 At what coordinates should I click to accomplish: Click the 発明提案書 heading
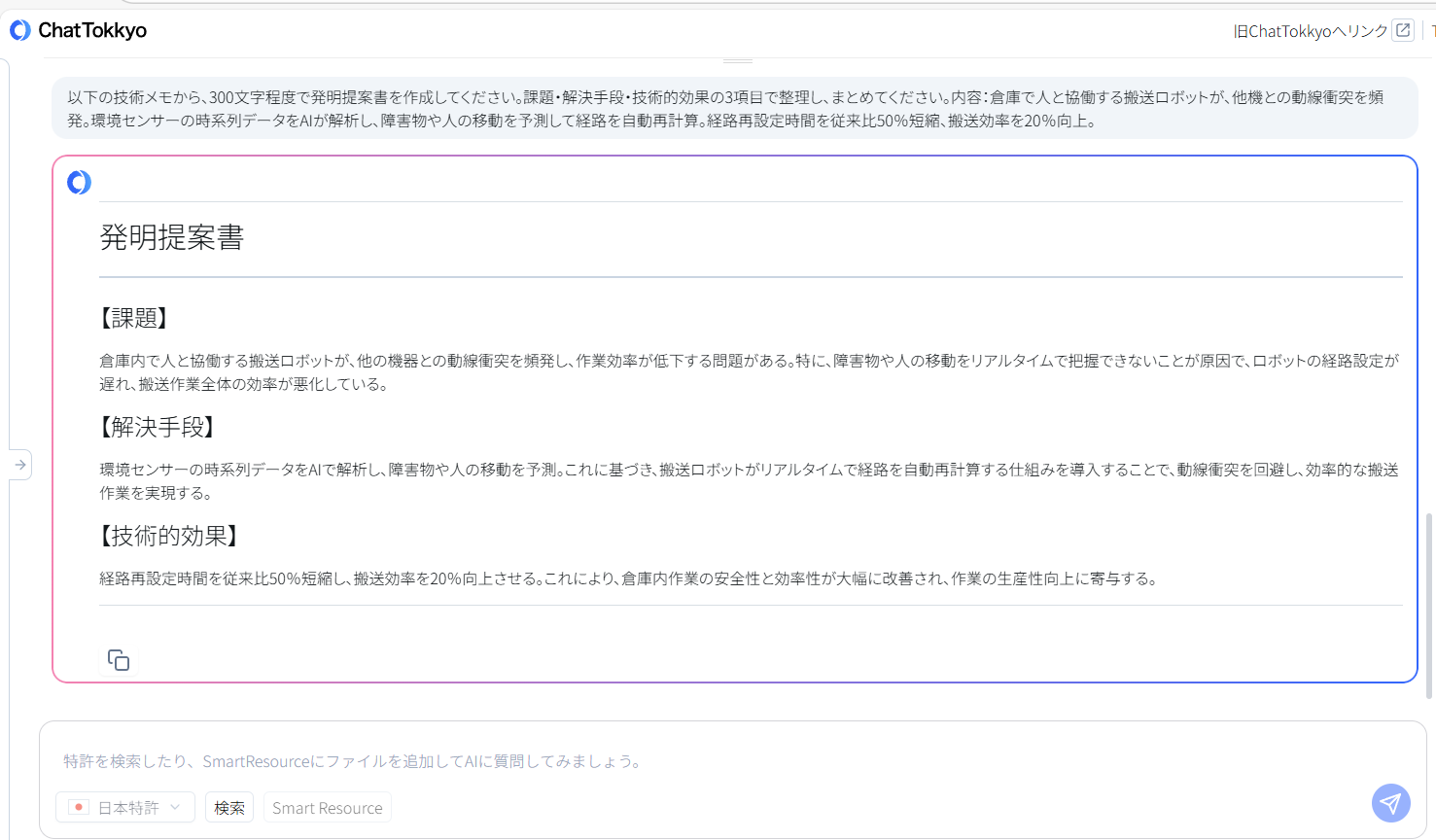click(171, 237)
